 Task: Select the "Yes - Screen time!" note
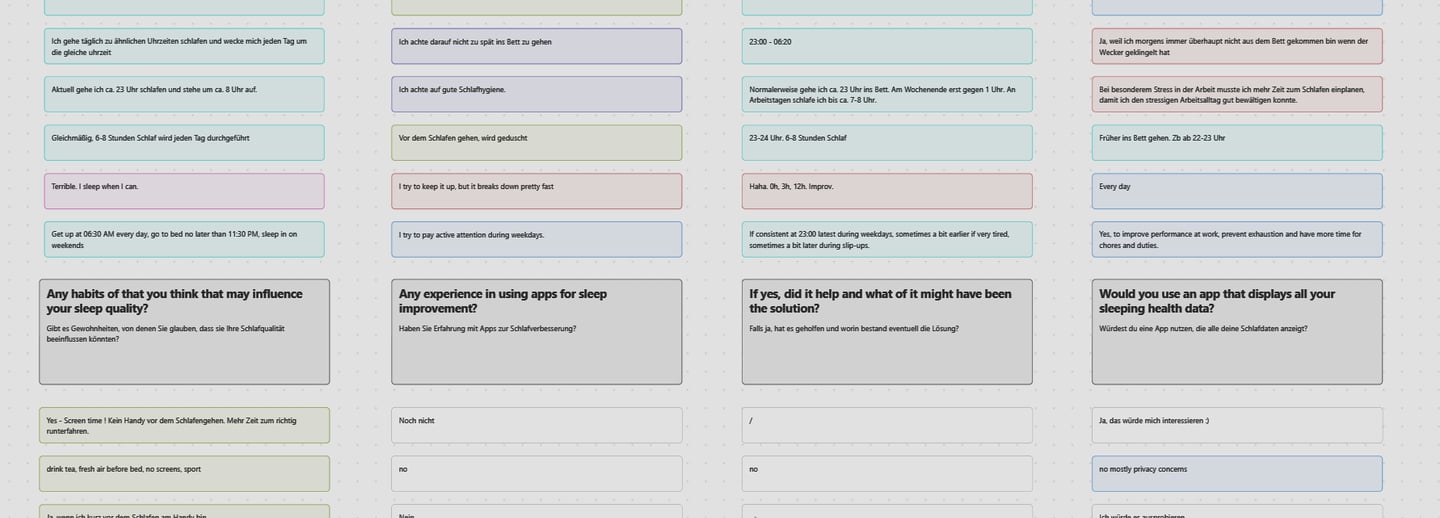tap(184, 425)
